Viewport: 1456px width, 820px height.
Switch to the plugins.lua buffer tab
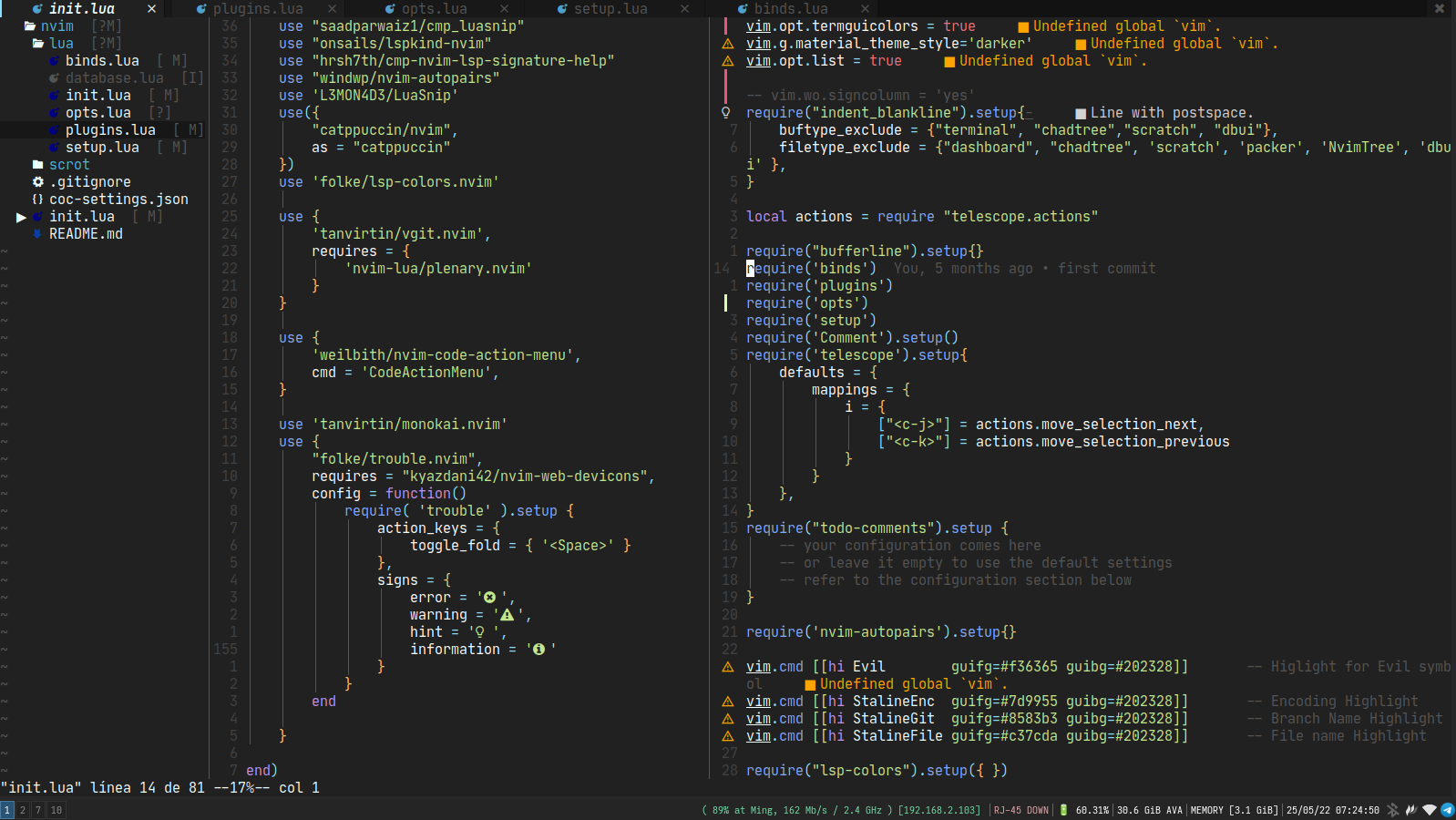click(258, 8)
